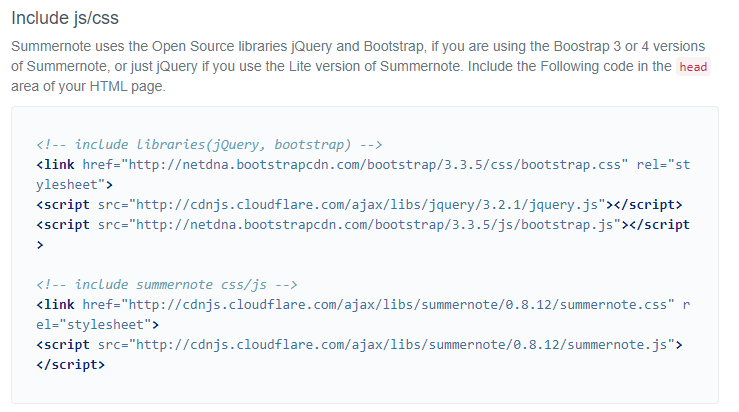The height and width of the screenshot is (412, 739).
Task: Click the bootstrap.css link href line
Action: click(363, 165)
